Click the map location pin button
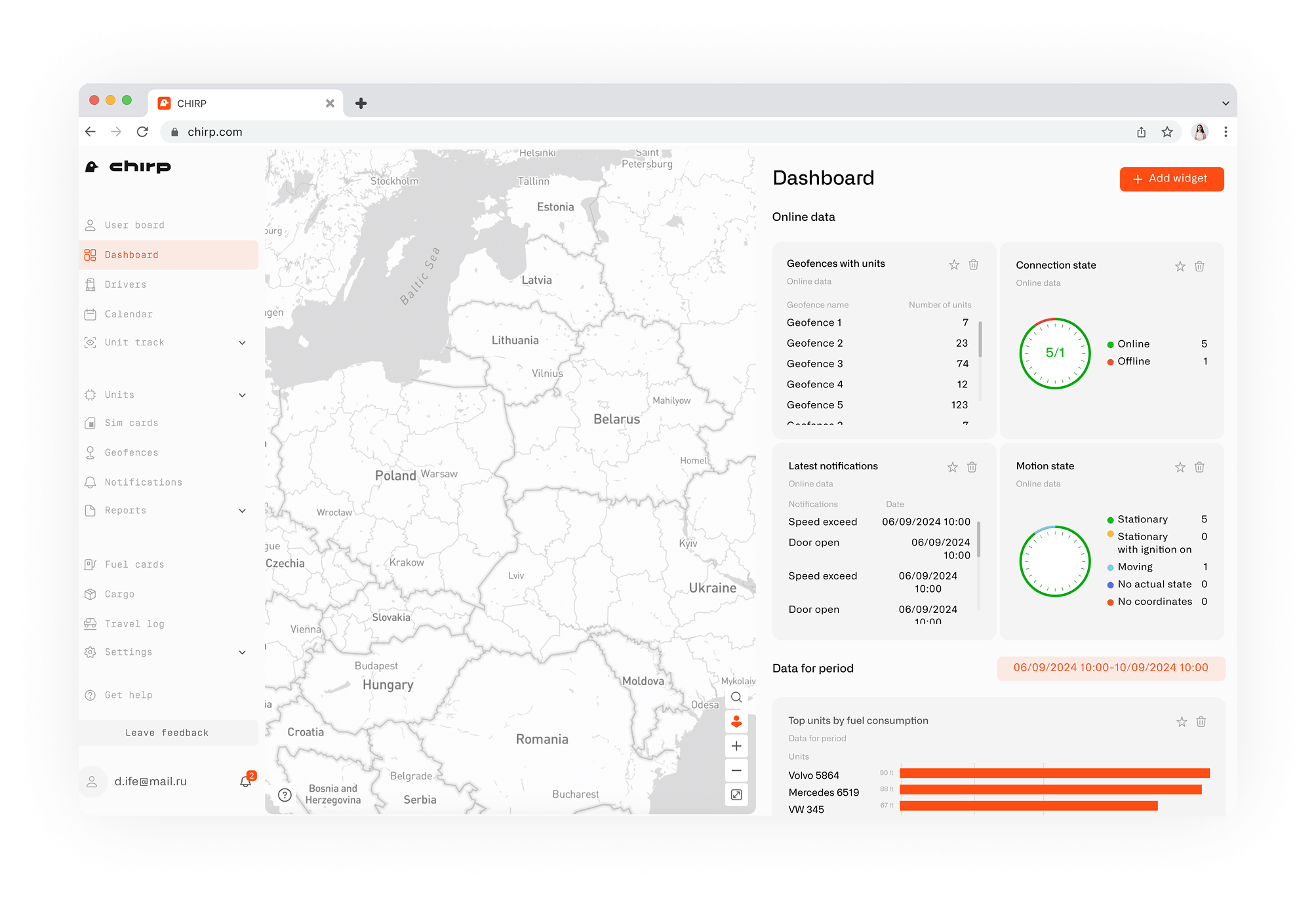Screen dimensions: 1316x898 tap(736, 722)
